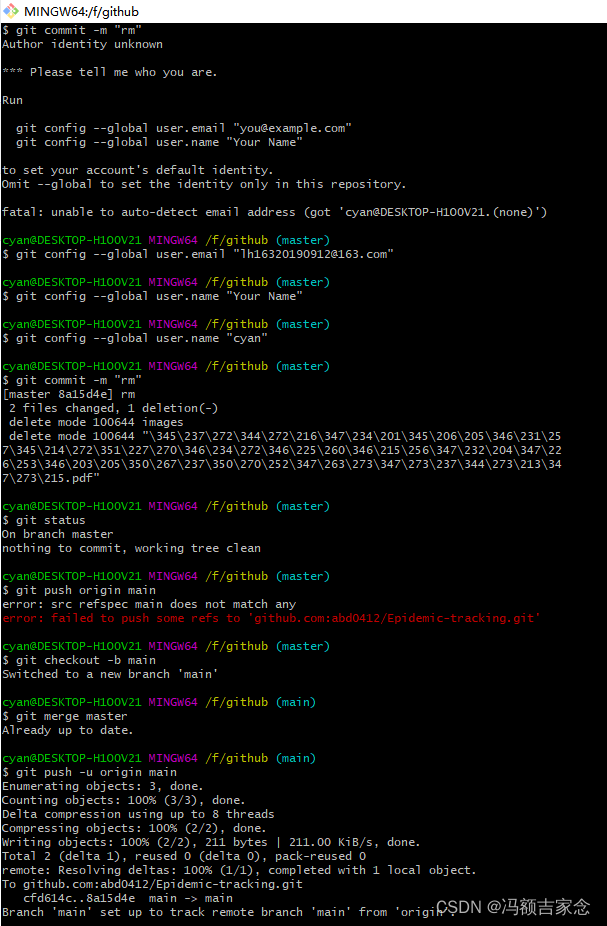
Task: Click the delete mode line starting with "\345\237\272"
Action: click(x=285, y=436)
